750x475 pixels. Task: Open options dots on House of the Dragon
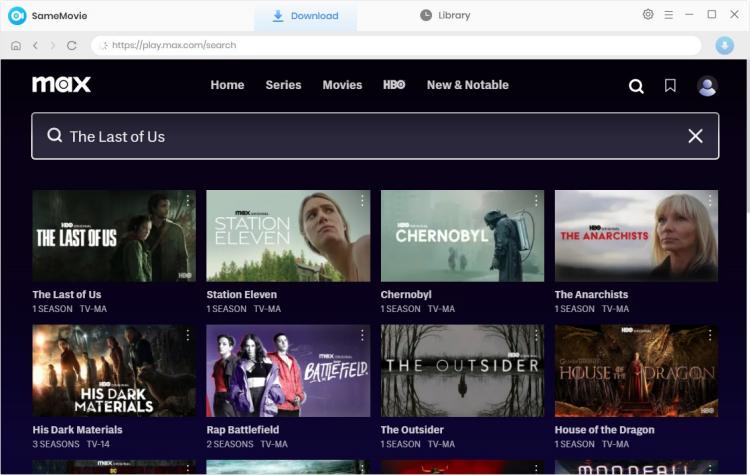click(x=710, y=335)
